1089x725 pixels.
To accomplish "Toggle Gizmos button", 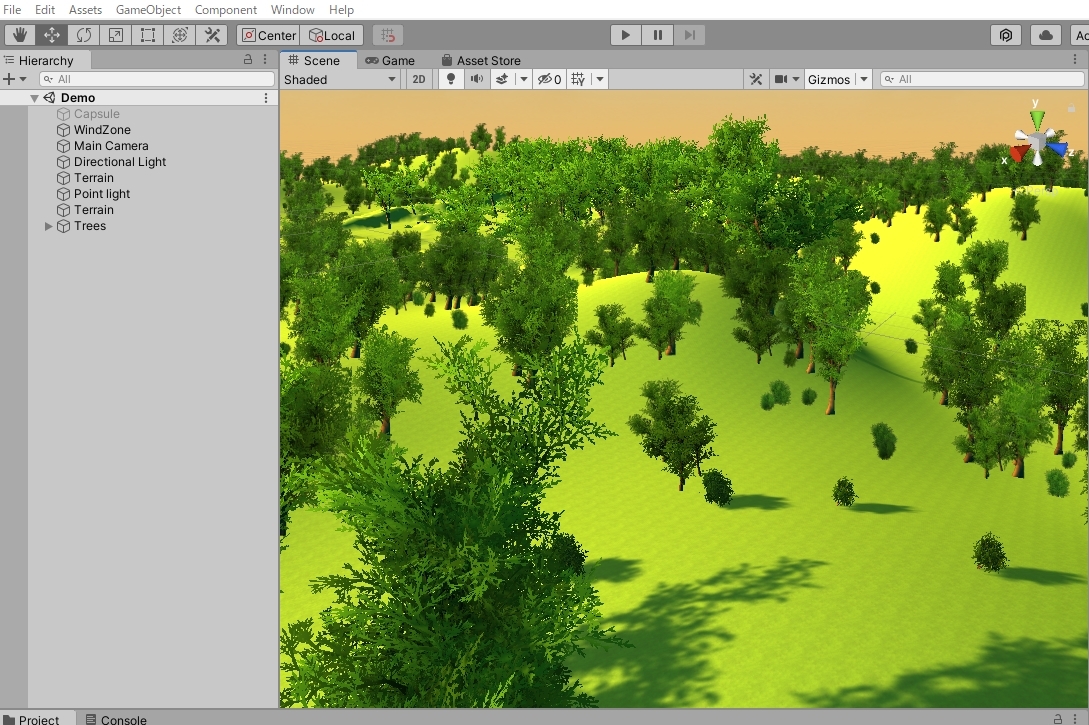I will (x=829, y=79).
